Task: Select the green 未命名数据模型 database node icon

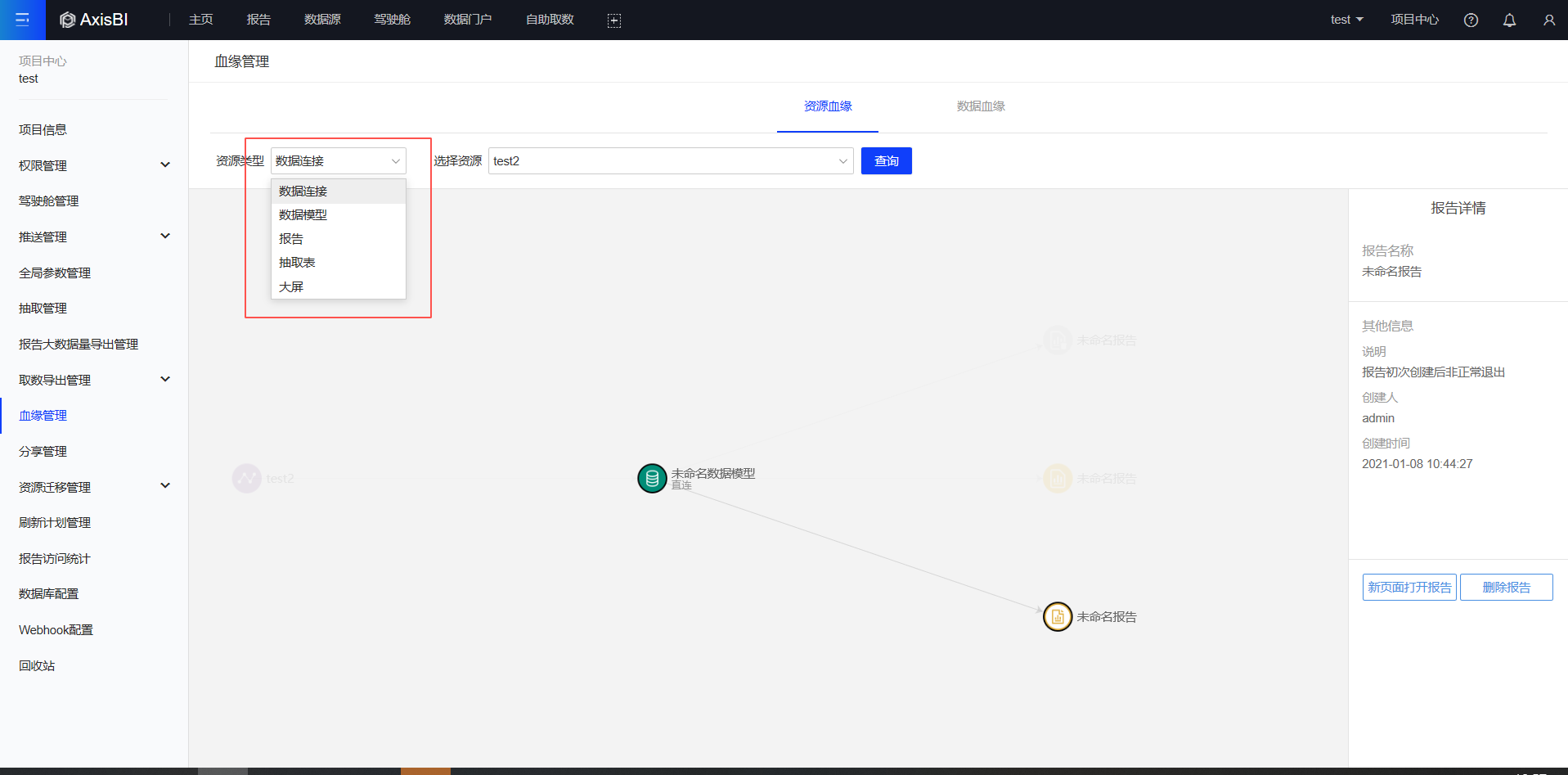Action: (x=652, y=479)
